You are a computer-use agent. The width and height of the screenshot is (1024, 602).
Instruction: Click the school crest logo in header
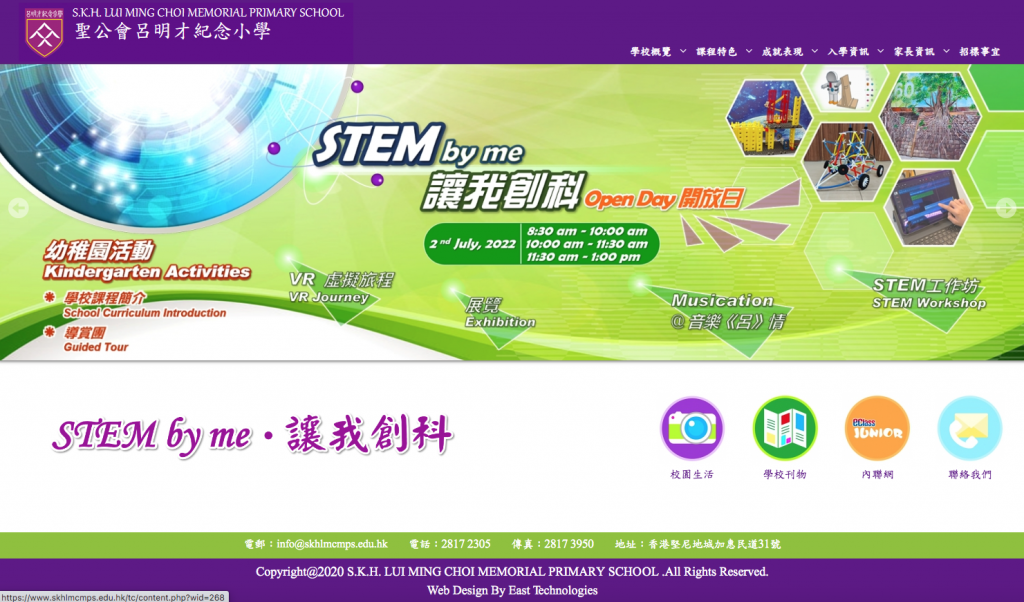click(44, 32)
